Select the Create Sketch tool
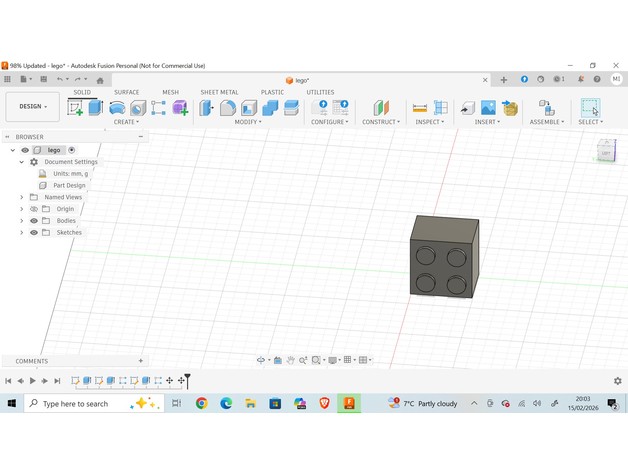Screen dimensions: 628x472 (75, 108)
